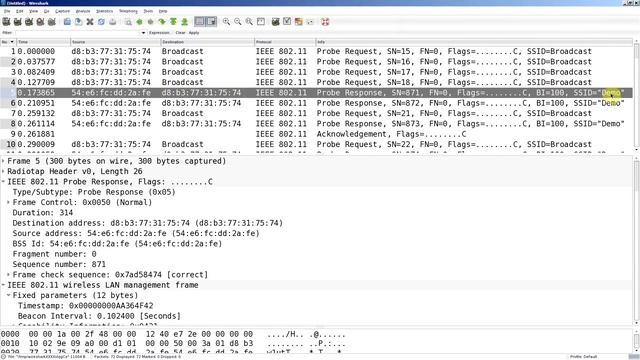The height and width of the screenshot is (360, 640).
Task: Find a packet magnifier icon
Action: pyautogui.click(x=128, y=22)
